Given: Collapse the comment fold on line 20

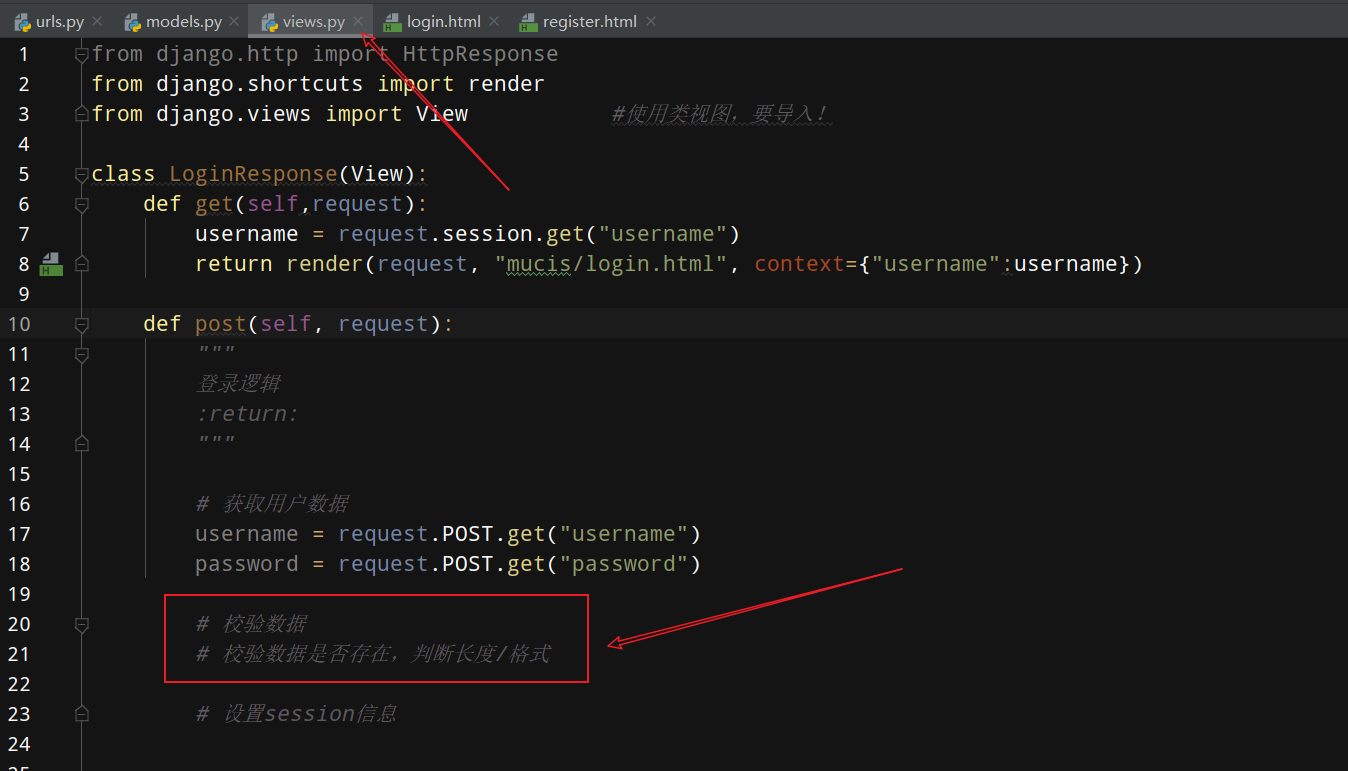Looking at the screenshot, I should pos(82,624).
